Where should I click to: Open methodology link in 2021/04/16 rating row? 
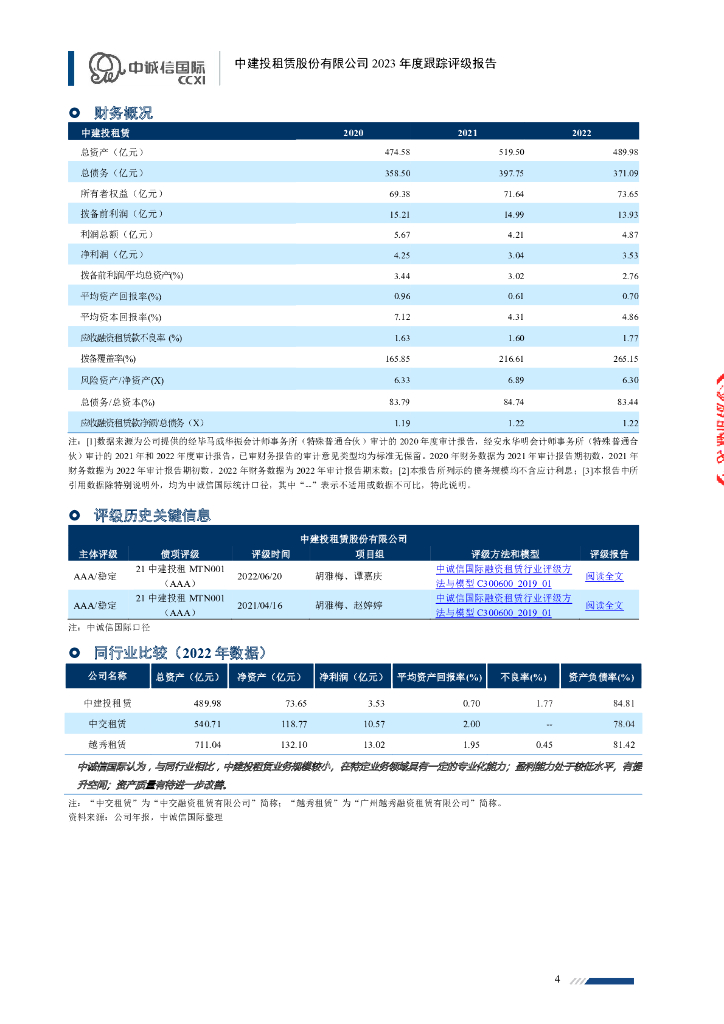(x=503, y=605)
